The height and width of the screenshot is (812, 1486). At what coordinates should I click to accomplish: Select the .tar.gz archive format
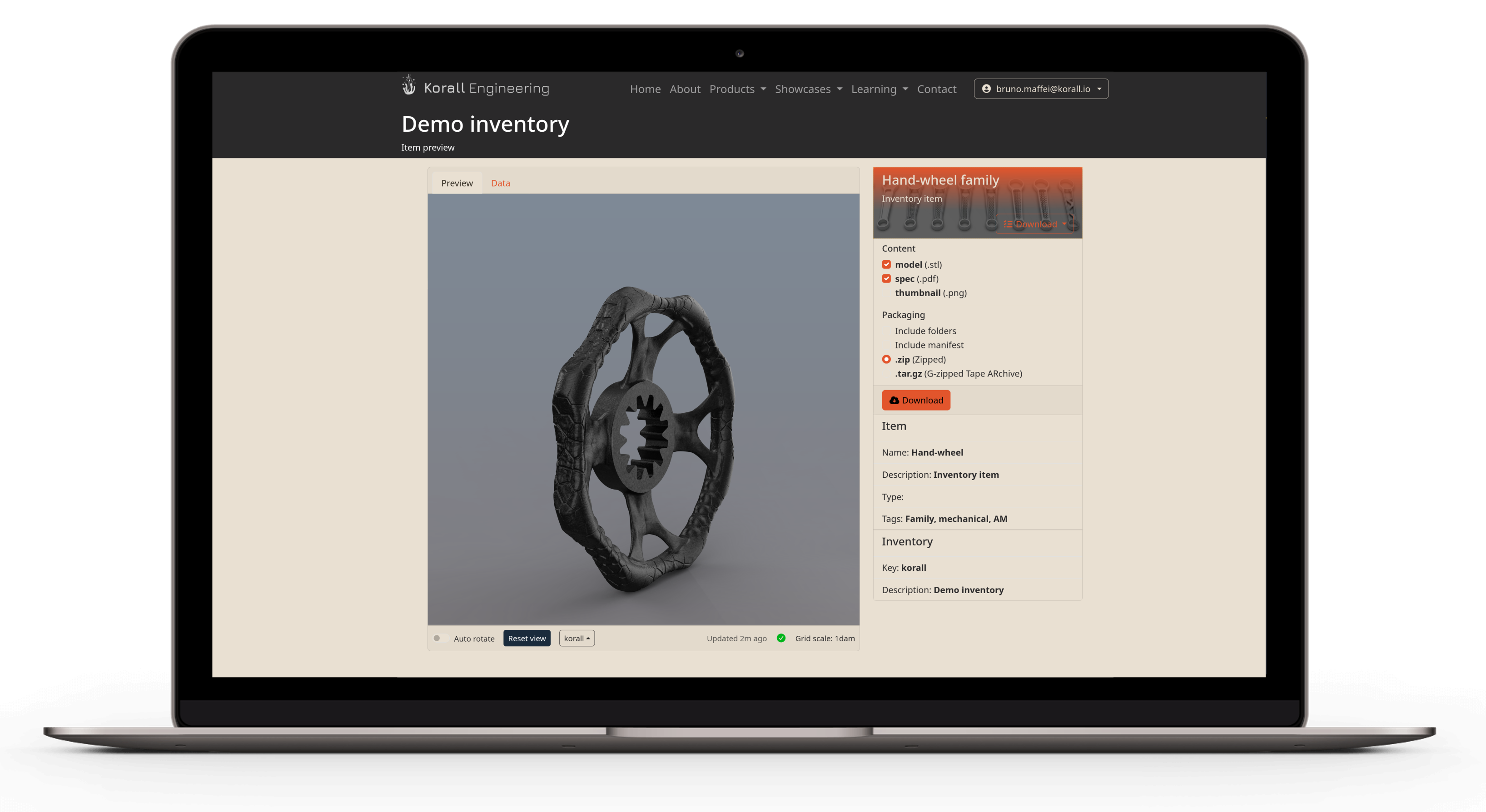point(886,374)
